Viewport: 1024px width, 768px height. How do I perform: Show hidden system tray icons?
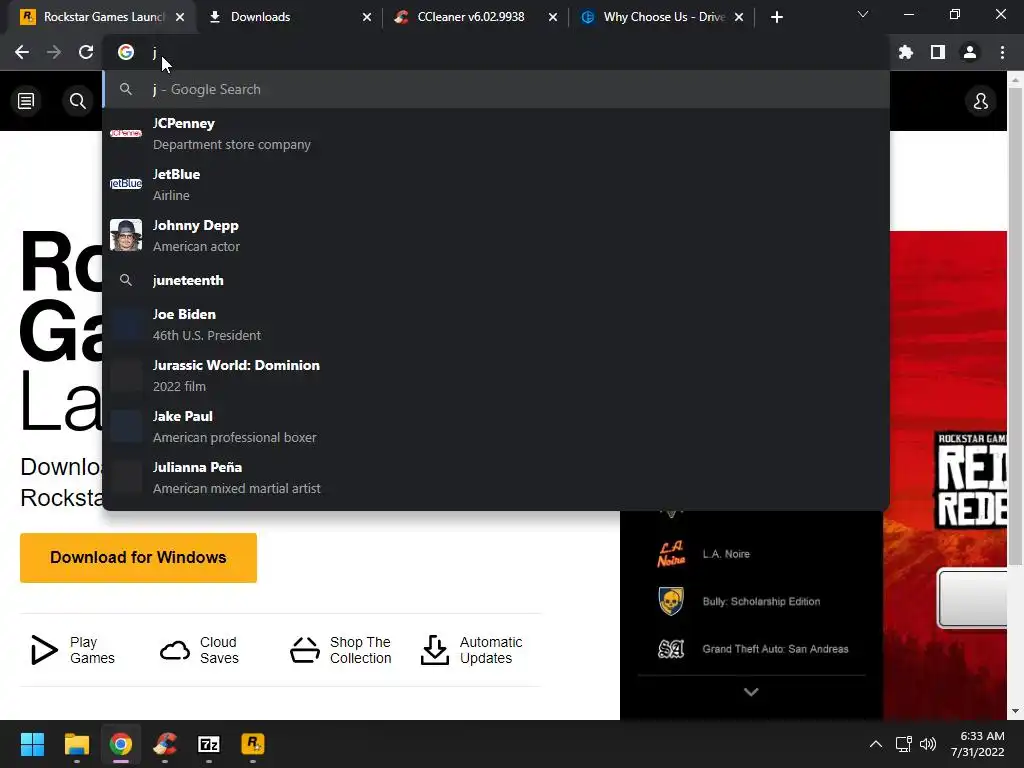876,744
